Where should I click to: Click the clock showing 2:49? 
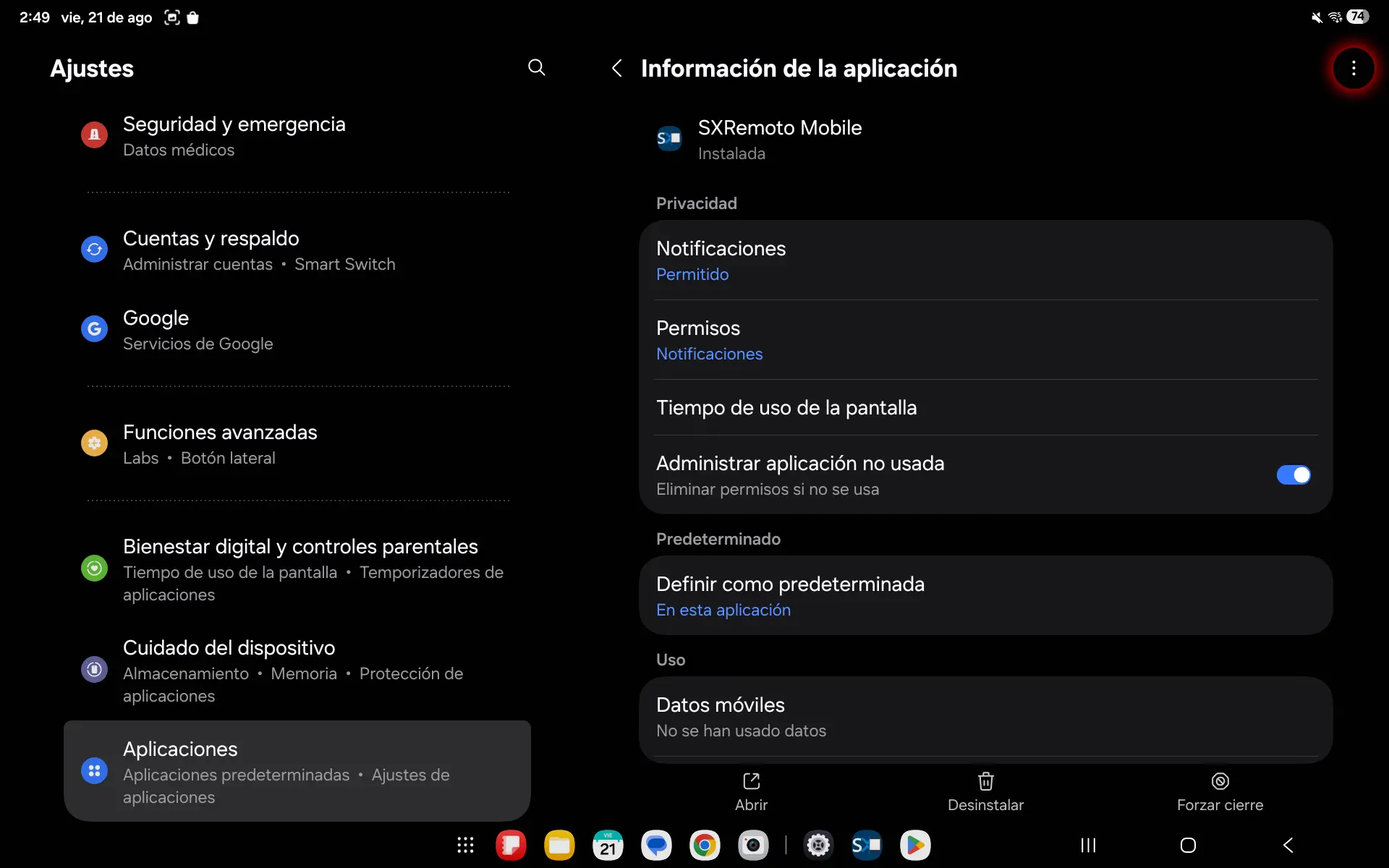(x=35, y=17)
